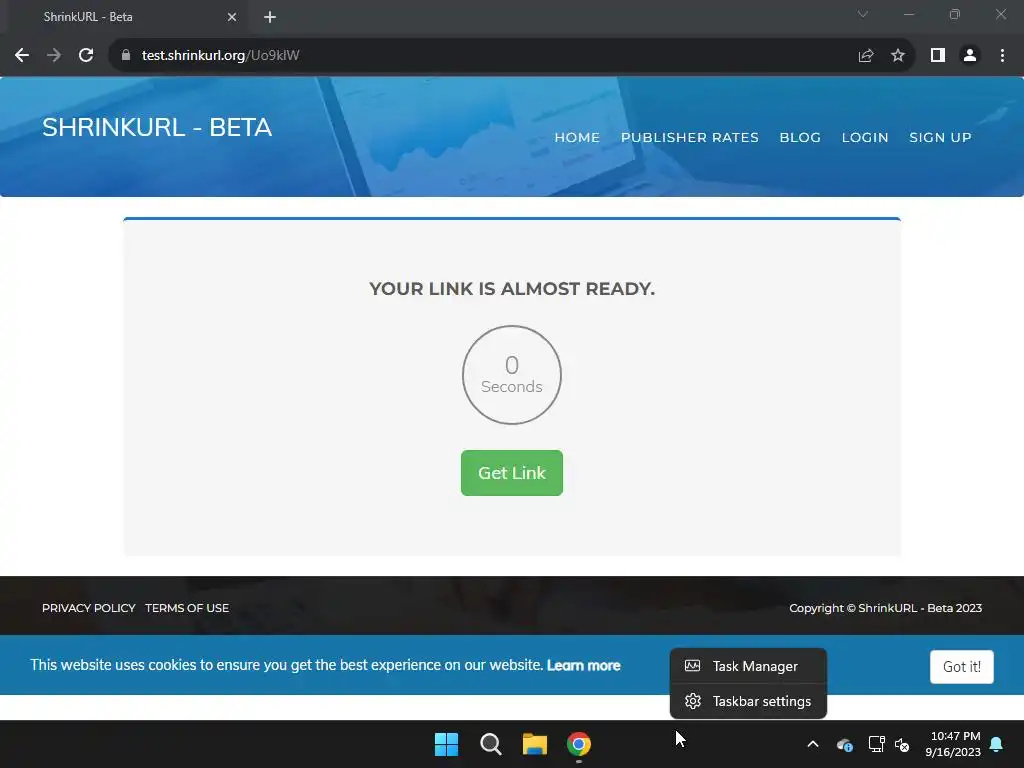The image size is (1024, 768).
Task: Reload the ShrinkURL page
Action: [x=86, y=56]
